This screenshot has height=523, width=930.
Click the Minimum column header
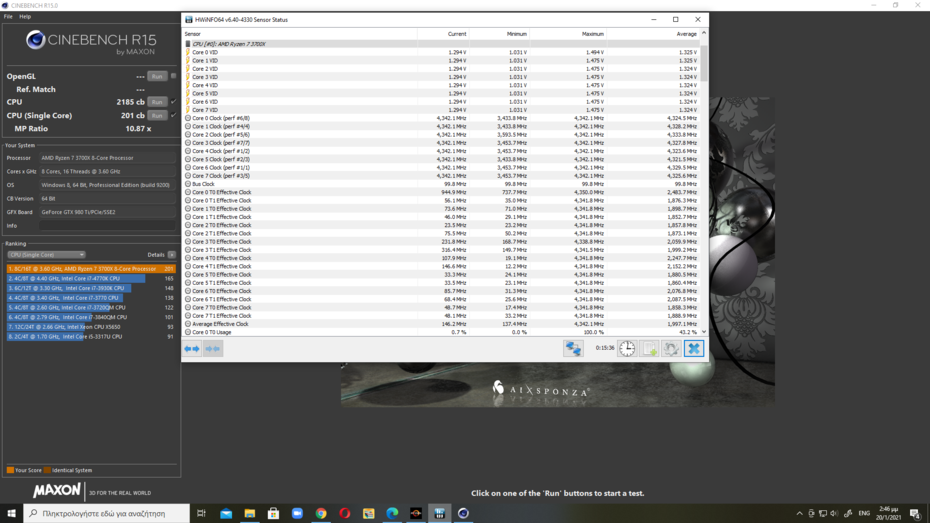pyautogui.click(x=499, y=34)
